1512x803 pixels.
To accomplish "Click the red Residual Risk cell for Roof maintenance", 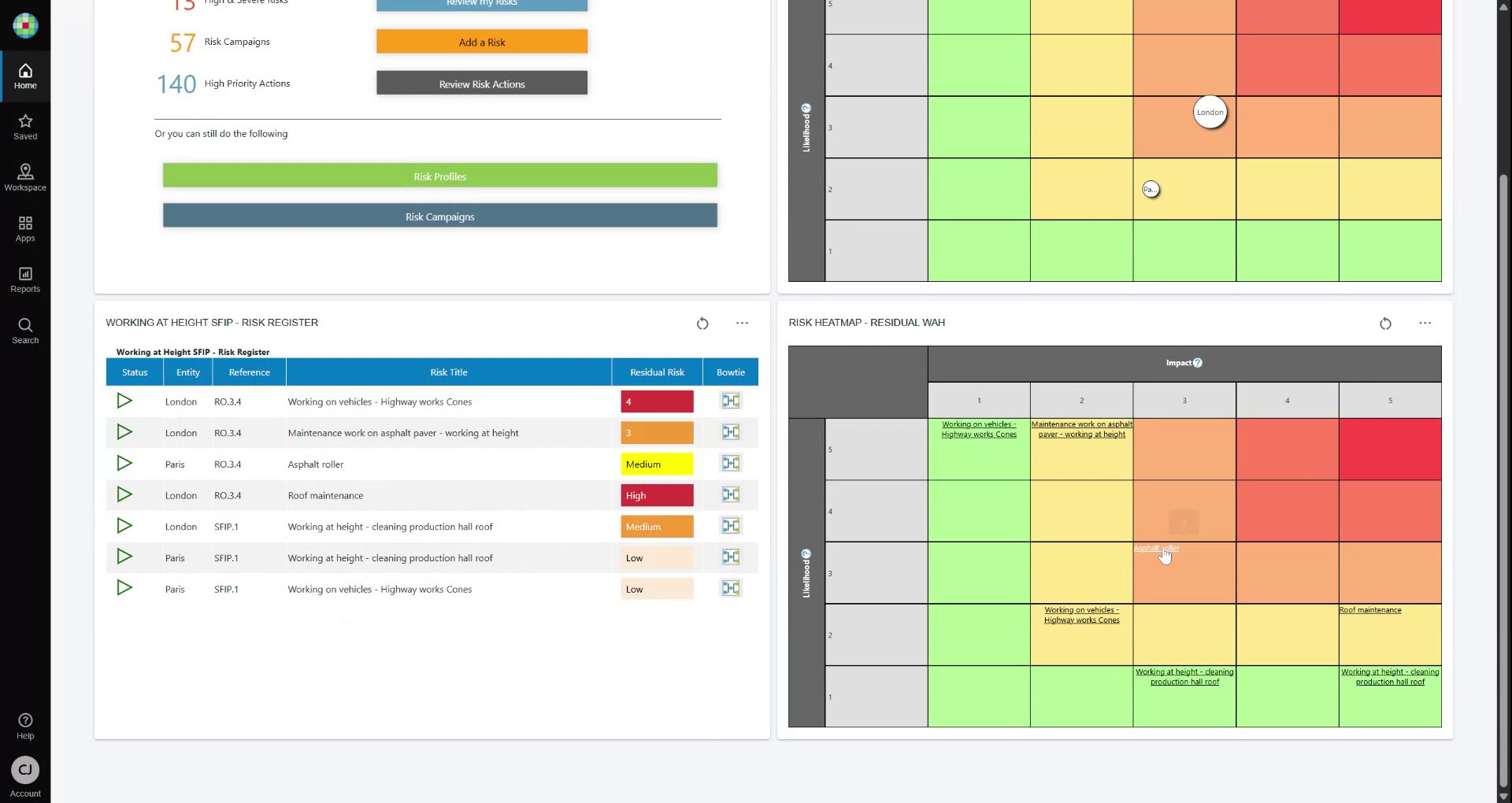I will [x=657, y=494].
